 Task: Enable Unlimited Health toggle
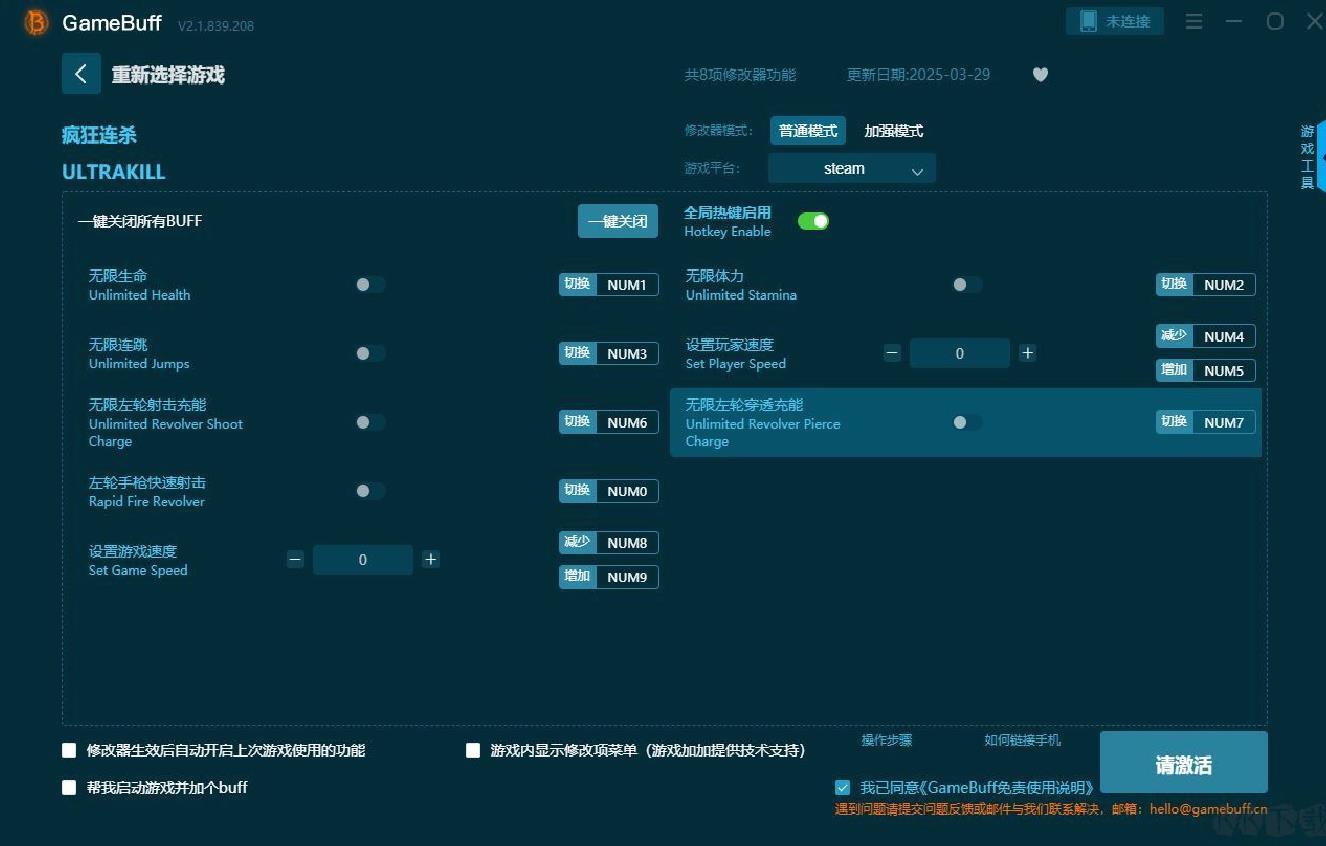(x=369, y=285)
